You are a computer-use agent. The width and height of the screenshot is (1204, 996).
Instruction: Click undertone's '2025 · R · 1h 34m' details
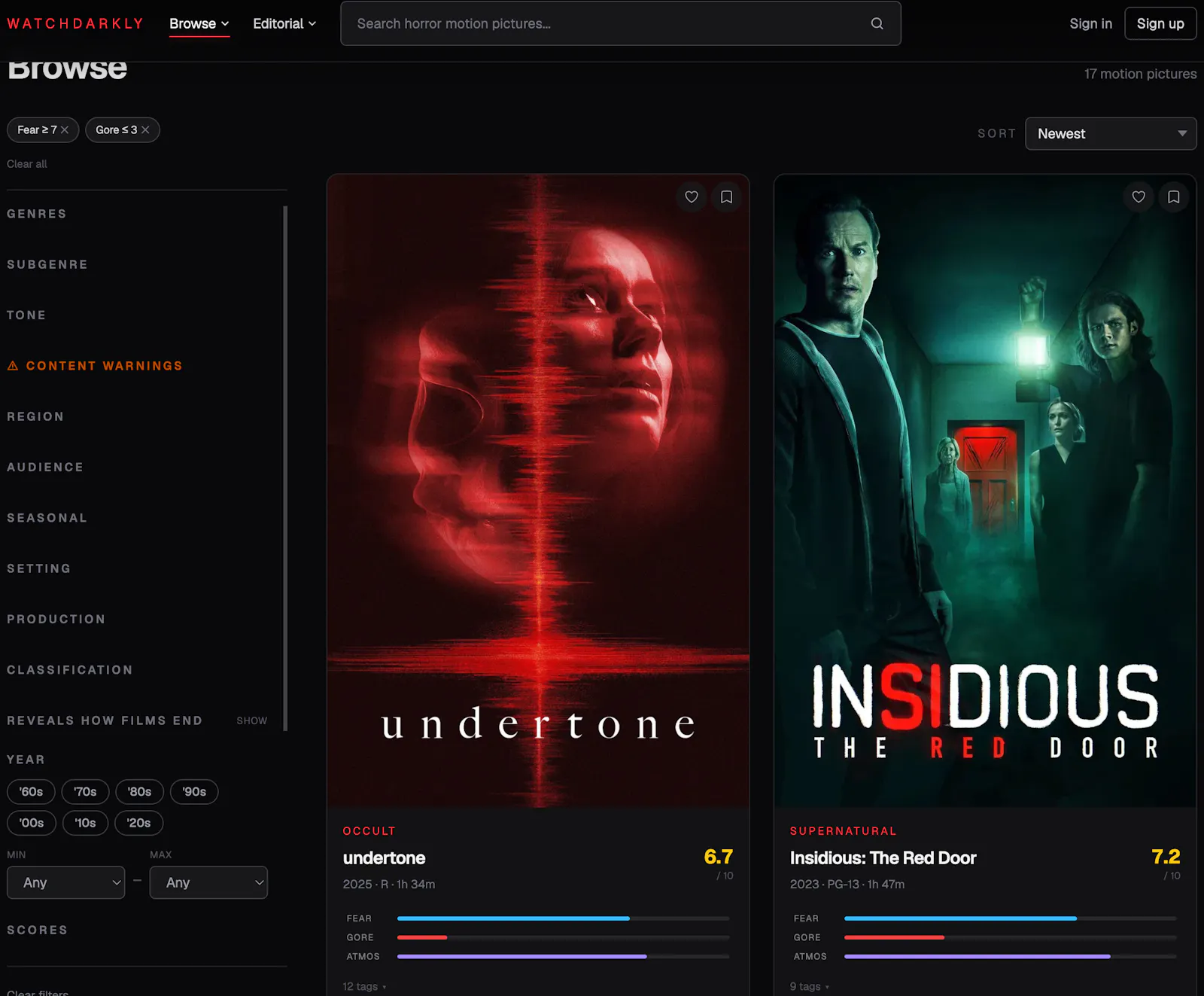389,885
